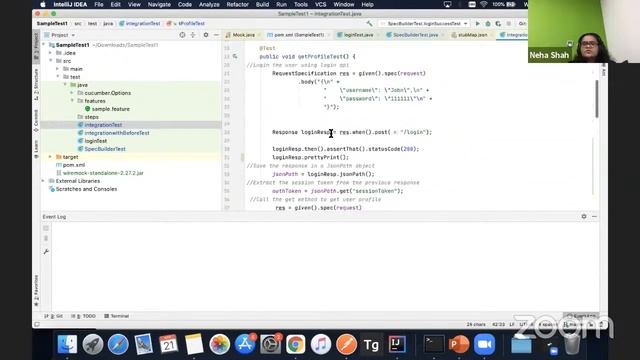
Task: Start debugging with the Debug bug icon
Action: point(488,24)
